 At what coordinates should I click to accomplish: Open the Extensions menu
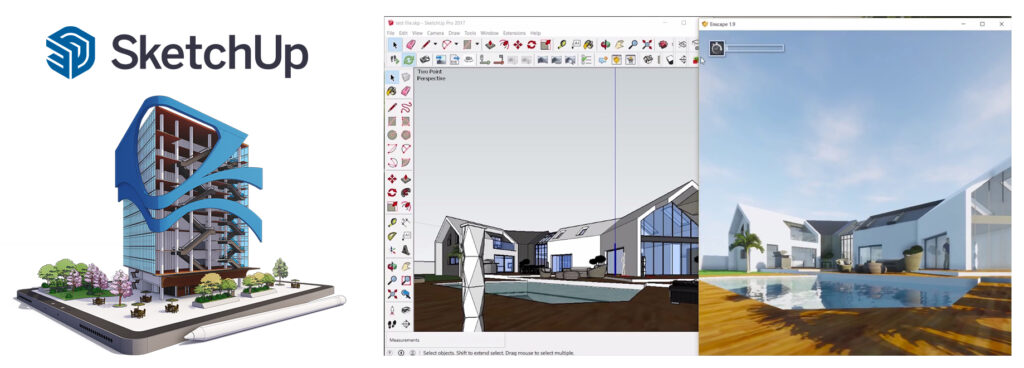[x=514, y=33]
